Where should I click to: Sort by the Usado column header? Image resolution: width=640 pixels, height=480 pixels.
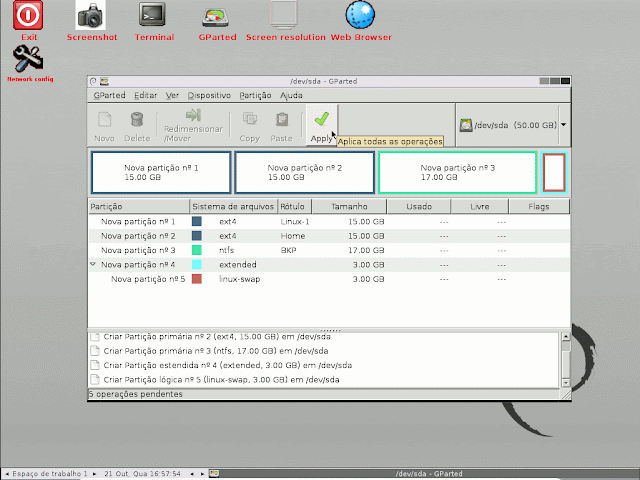point(419,207)
